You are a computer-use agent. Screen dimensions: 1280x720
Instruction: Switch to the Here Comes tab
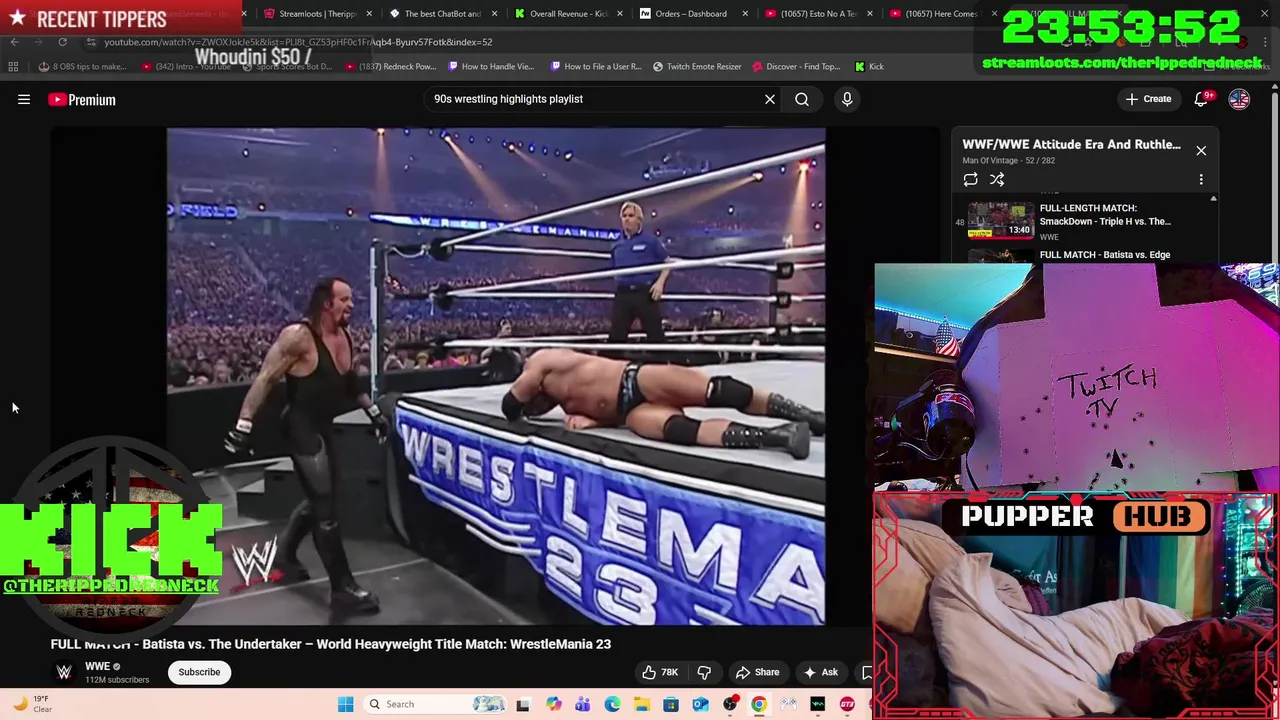(x=941, y=14)
